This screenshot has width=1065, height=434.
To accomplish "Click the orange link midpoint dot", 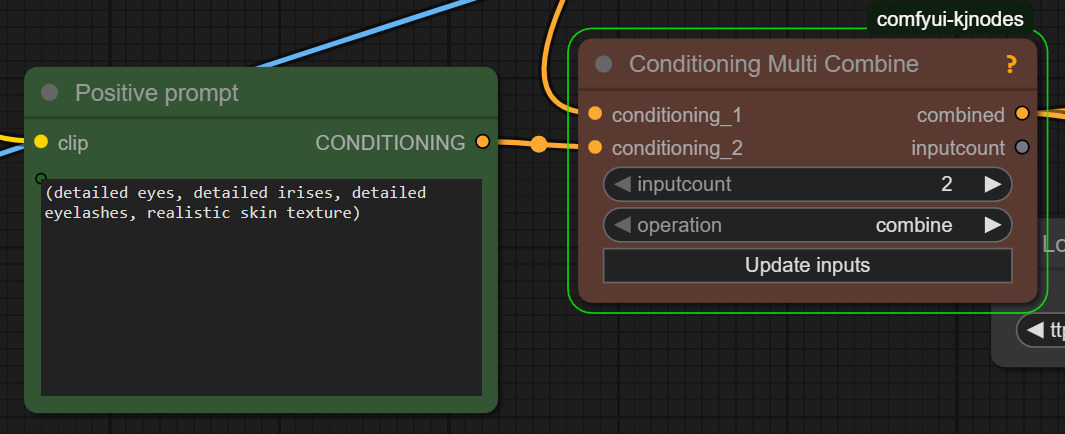I will [539, 144].
